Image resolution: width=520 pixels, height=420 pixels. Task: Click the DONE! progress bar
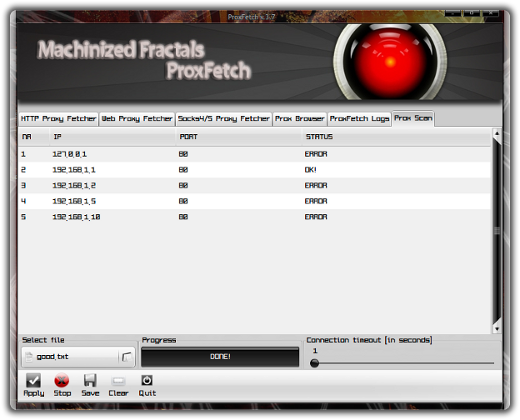[x=220, y=357]
